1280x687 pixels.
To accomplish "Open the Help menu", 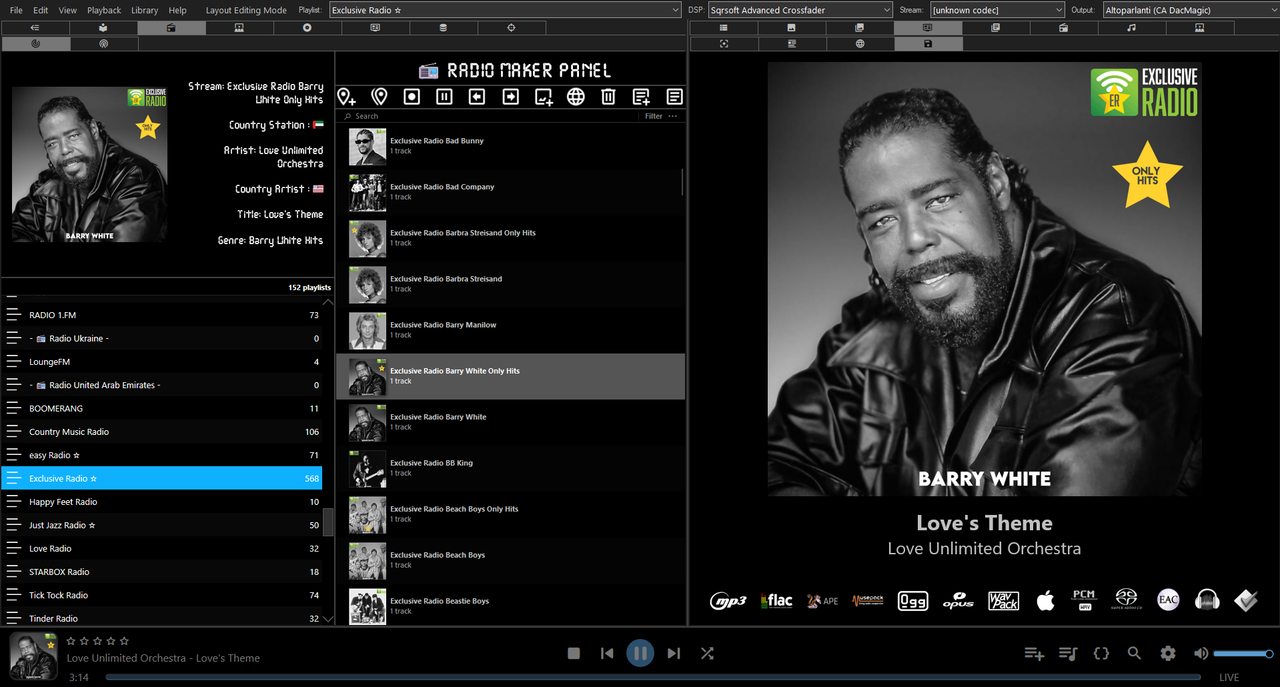I will pyautogui.click(x=178, y=10).
